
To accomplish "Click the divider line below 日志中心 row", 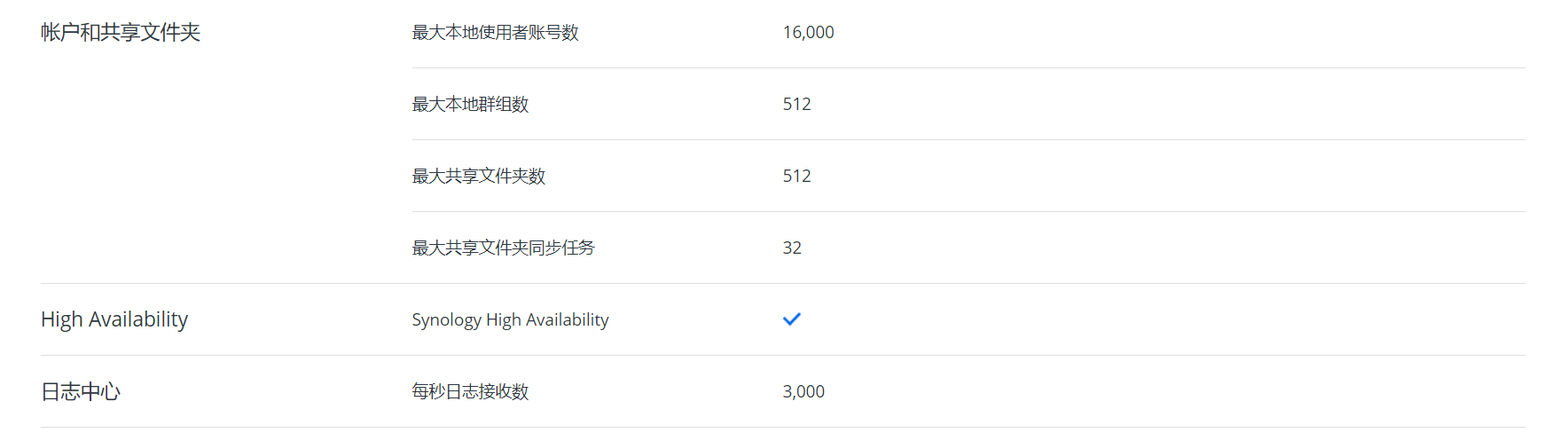I will click(x=782, y=428).
